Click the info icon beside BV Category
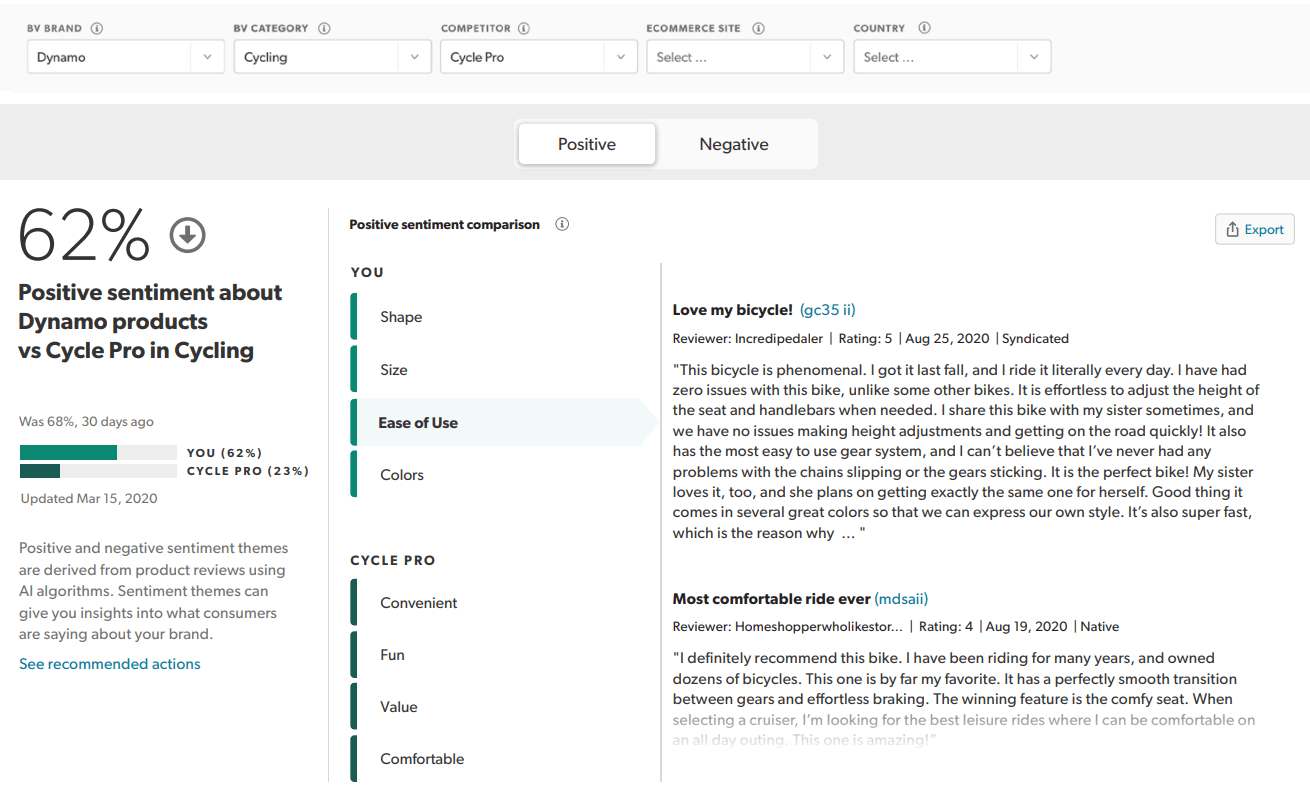Screen dimensions: 1310x788 click(x=324, y=28)
